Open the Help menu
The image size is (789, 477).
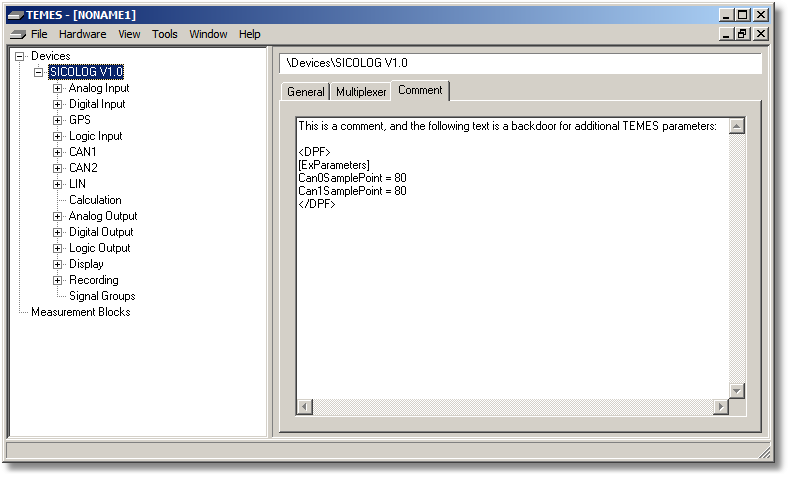[x=250, y=34]
